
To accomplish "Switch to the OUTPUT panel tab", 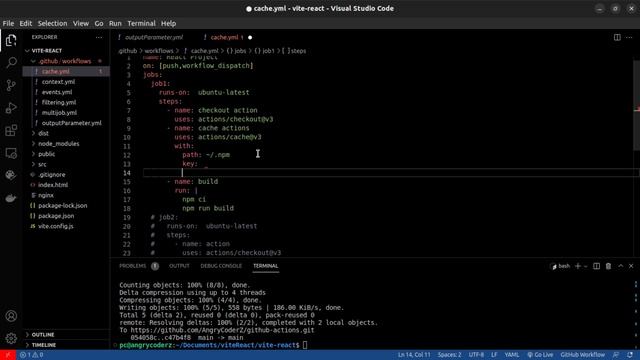I will point(179,266).
